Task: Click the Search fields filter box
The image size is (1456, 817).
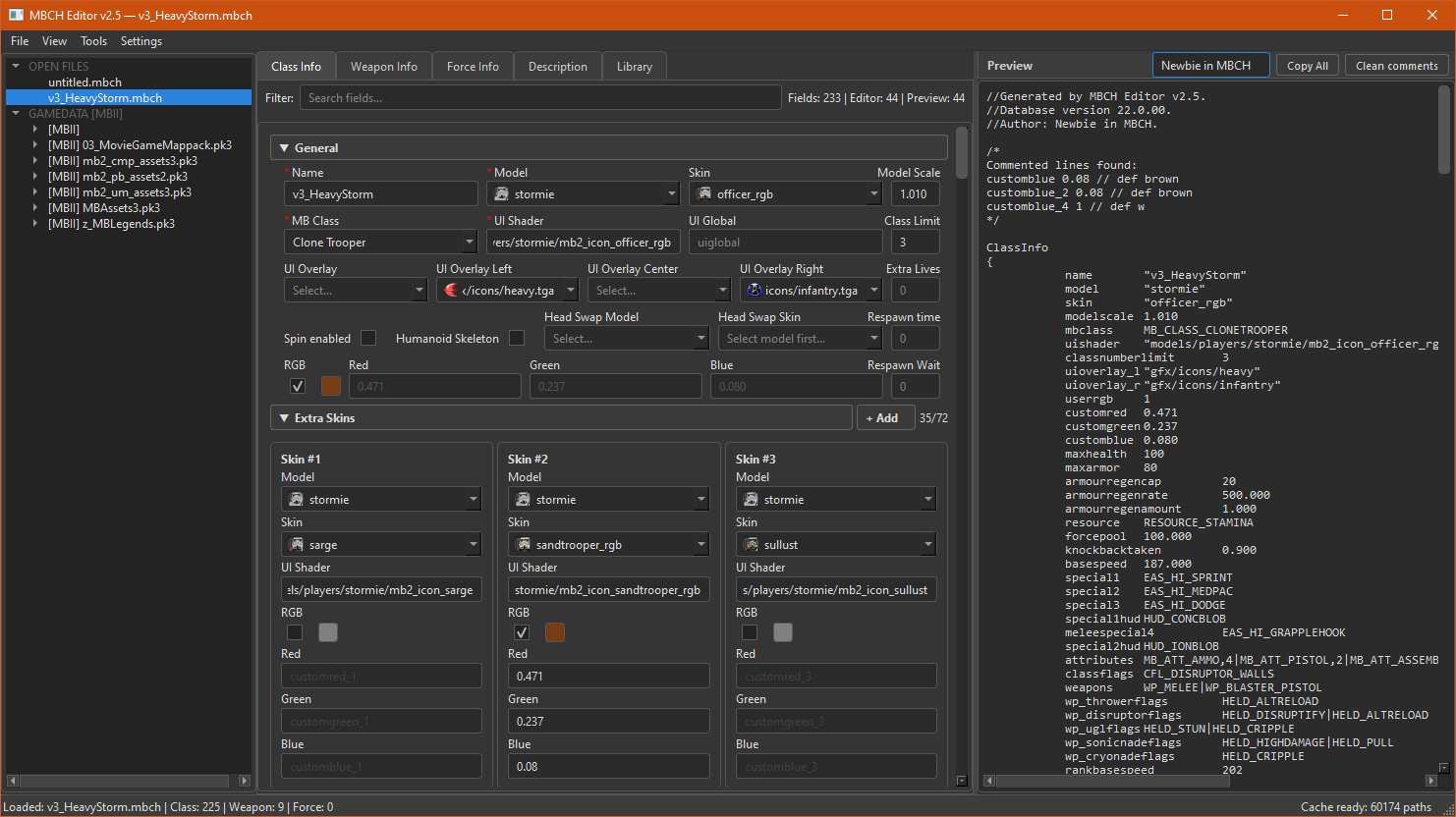Action: [541, 98]
